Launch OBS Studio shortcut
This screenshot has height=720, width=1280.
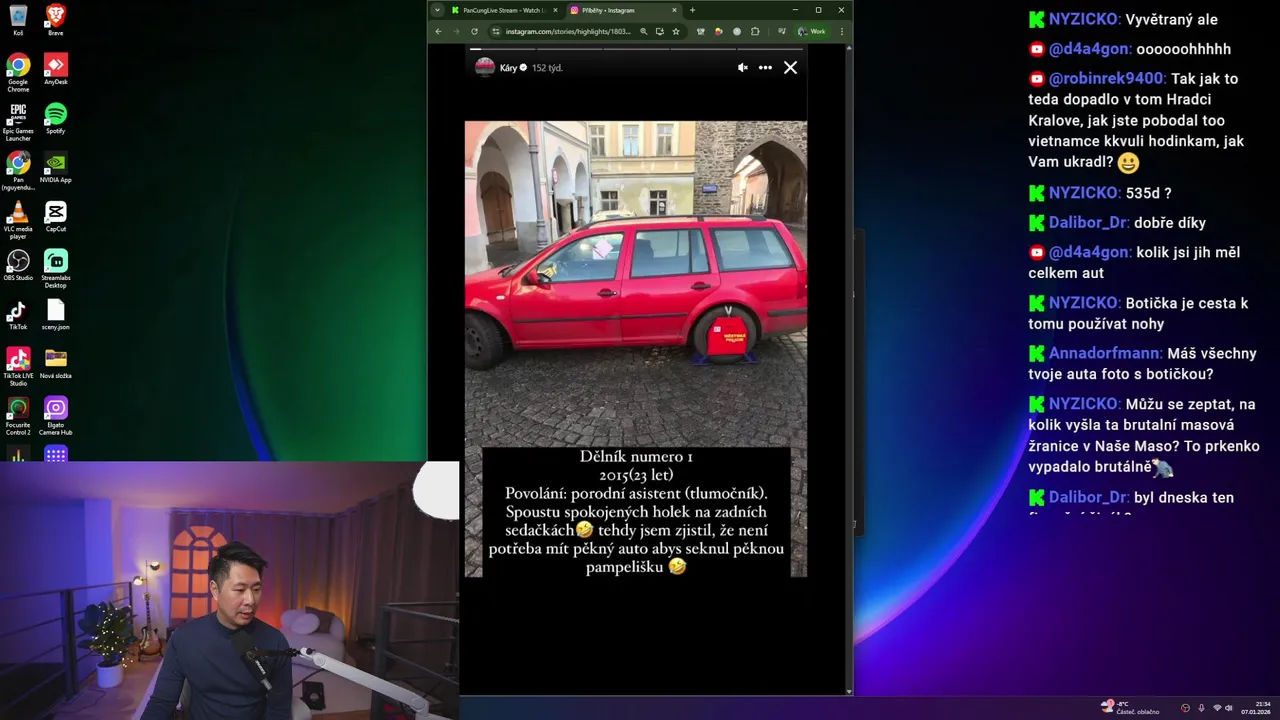click(18, 265)
